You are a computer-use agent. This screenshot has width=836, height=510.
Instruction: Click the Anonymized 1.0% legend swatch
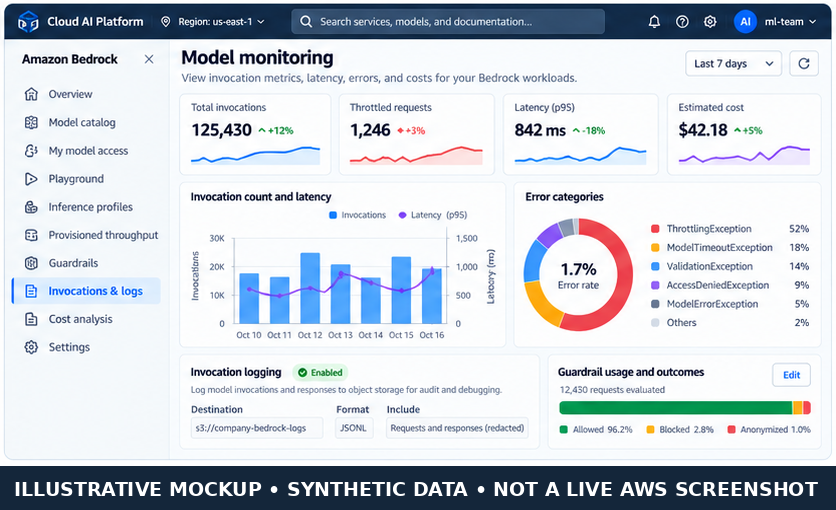(732, 430)
